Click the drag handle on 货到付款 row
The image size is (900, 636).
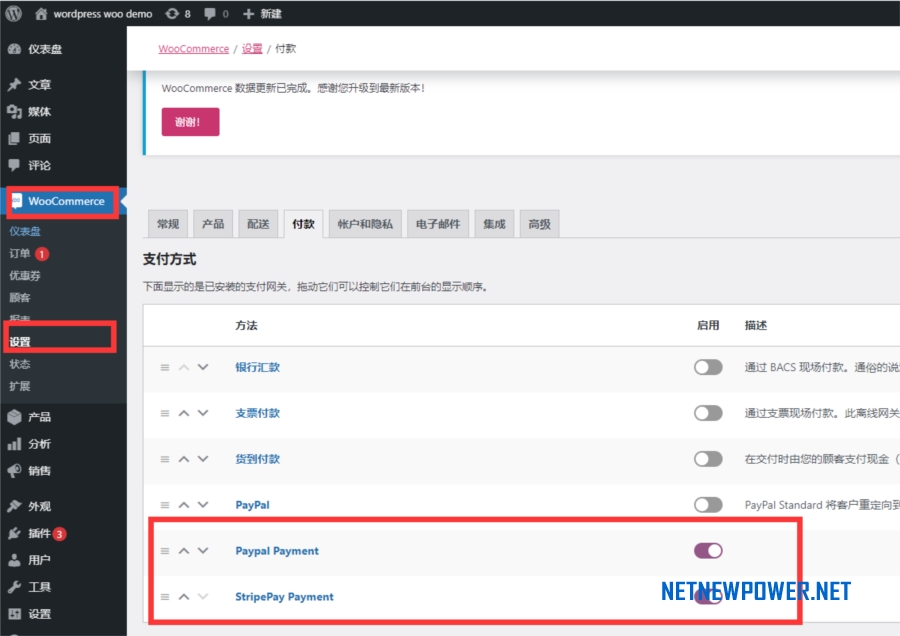[165, 459]
